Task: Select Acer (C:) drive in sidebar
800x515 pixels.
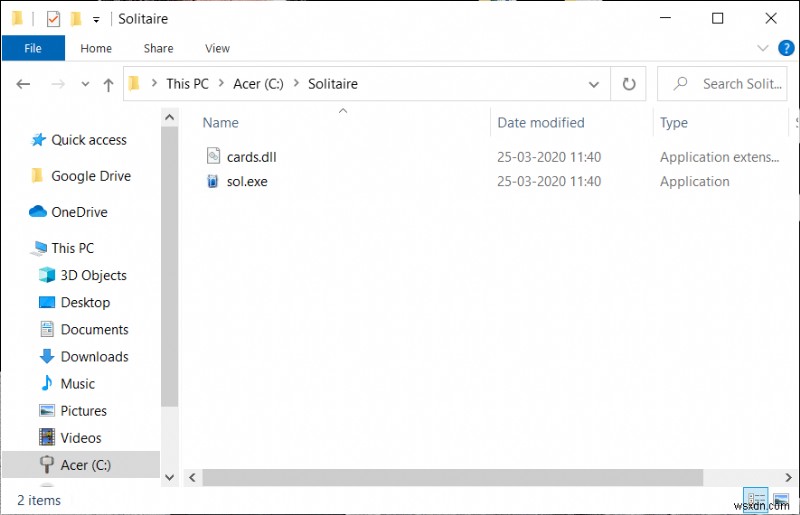Action: tap(81, 464)
